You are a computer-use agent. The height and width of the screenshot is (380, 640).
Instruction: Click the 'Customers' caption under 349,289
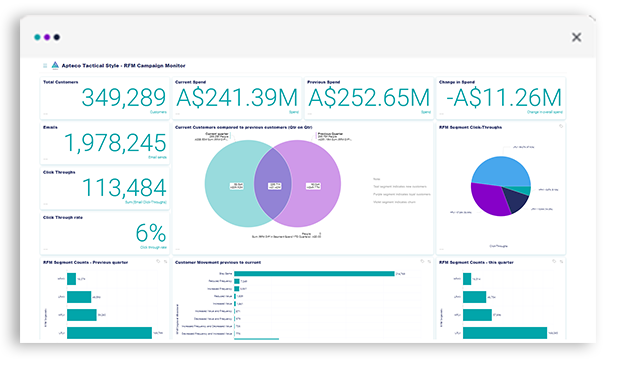[158, 112]
